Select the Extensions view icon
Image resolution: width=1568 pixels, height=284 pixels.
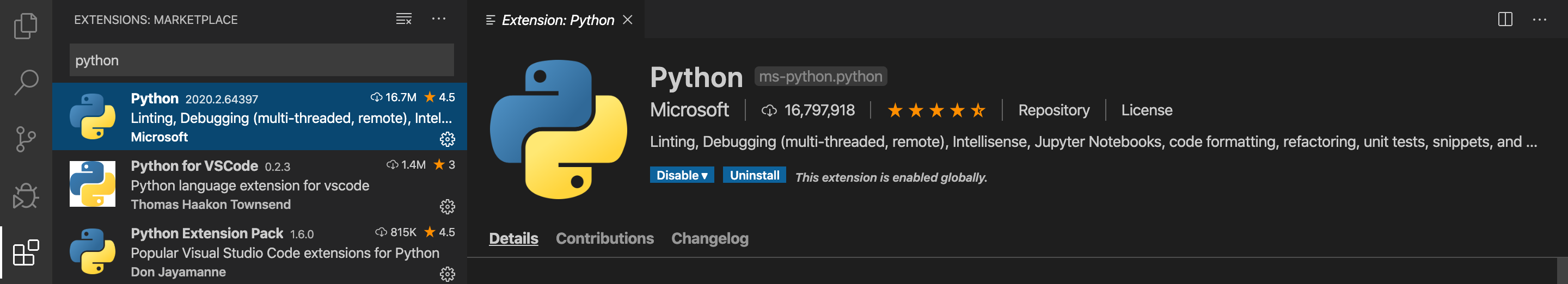[x=26, y=252]
